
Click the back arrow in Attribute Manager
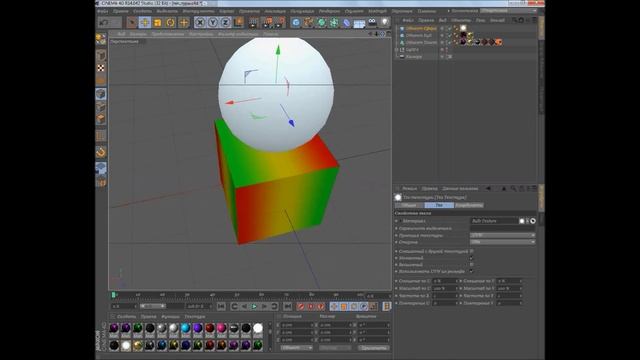[x=488, y=189]
